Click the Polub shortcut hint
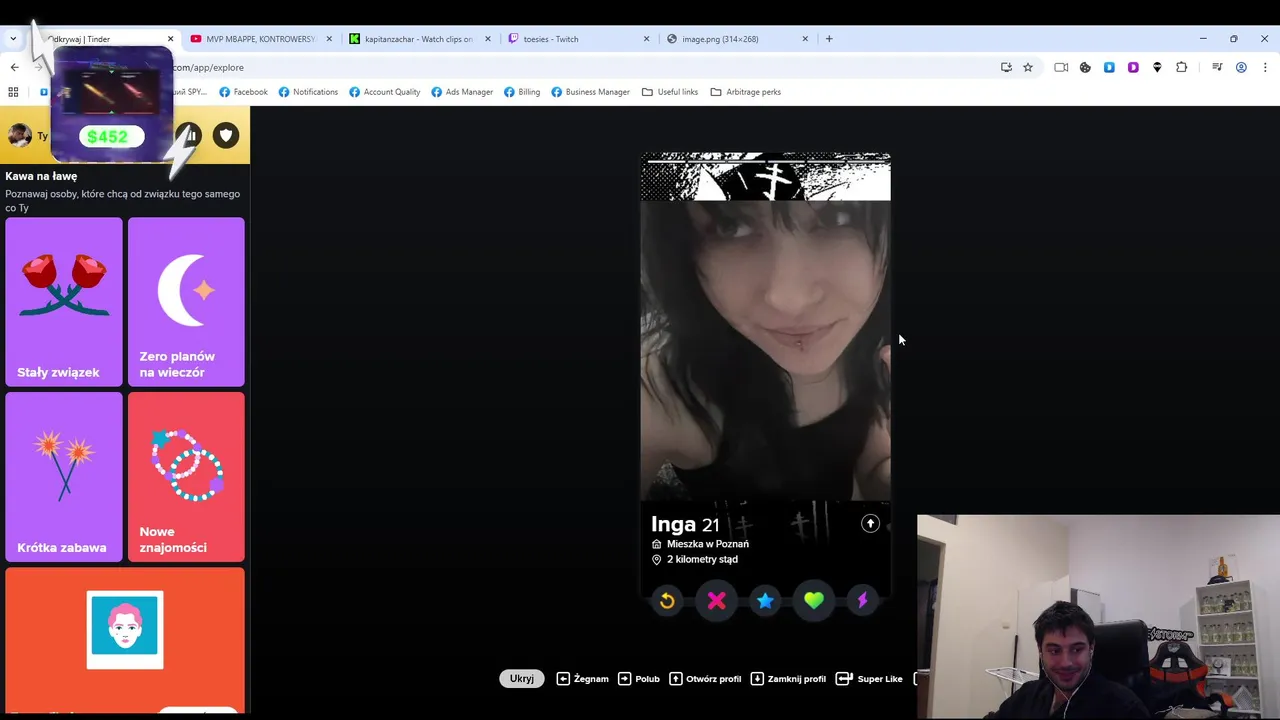 [639, 678]
